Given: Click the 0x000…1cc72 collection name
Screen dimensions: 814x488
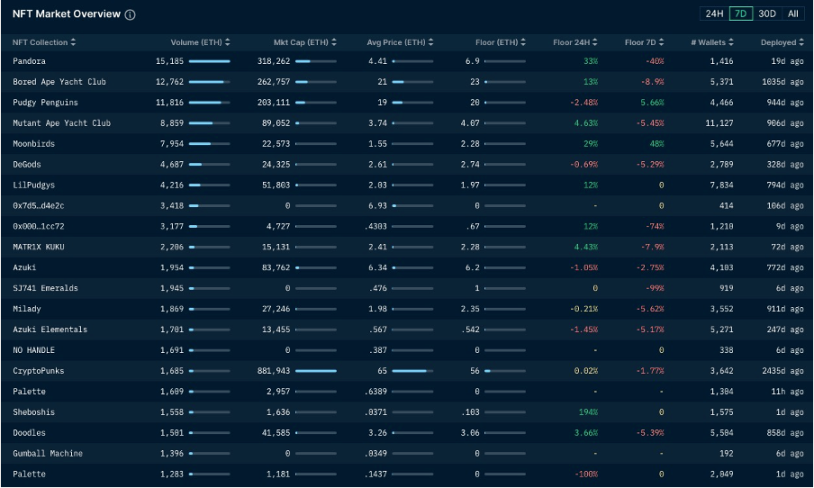Looking at the screenshot, I should click(x=38, y=227).
